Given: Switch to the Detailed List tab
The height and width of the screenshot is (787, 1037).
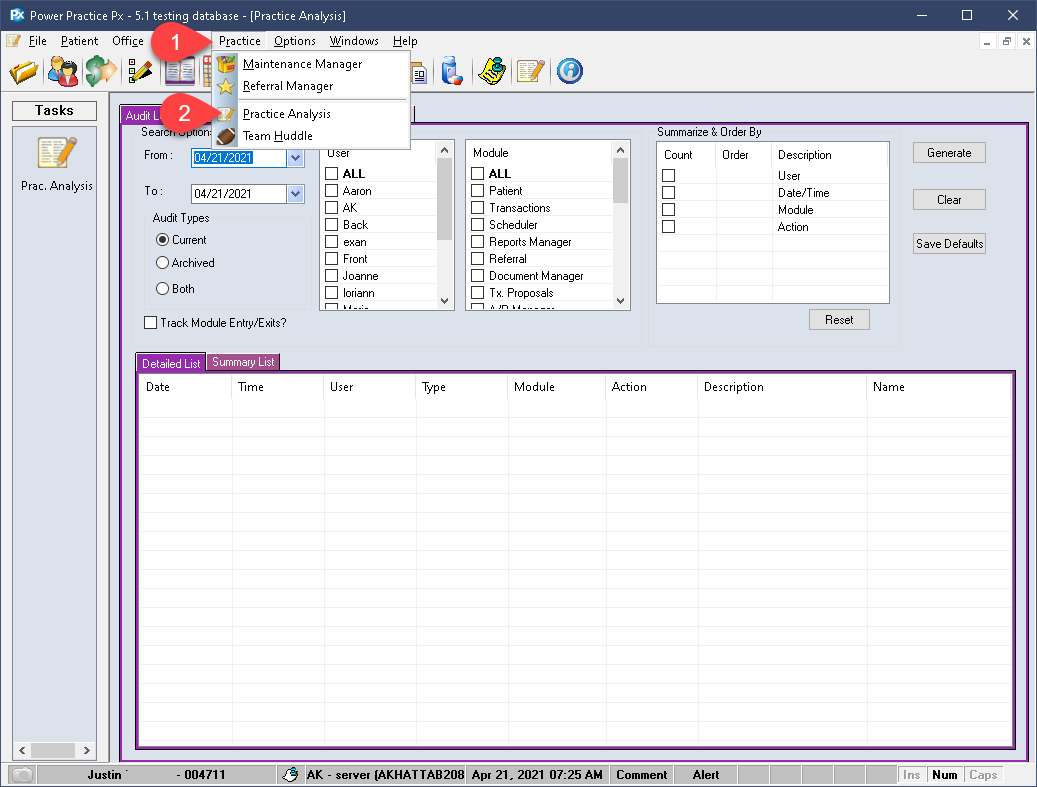Looking at the screenshot, I should coord(171,363).
